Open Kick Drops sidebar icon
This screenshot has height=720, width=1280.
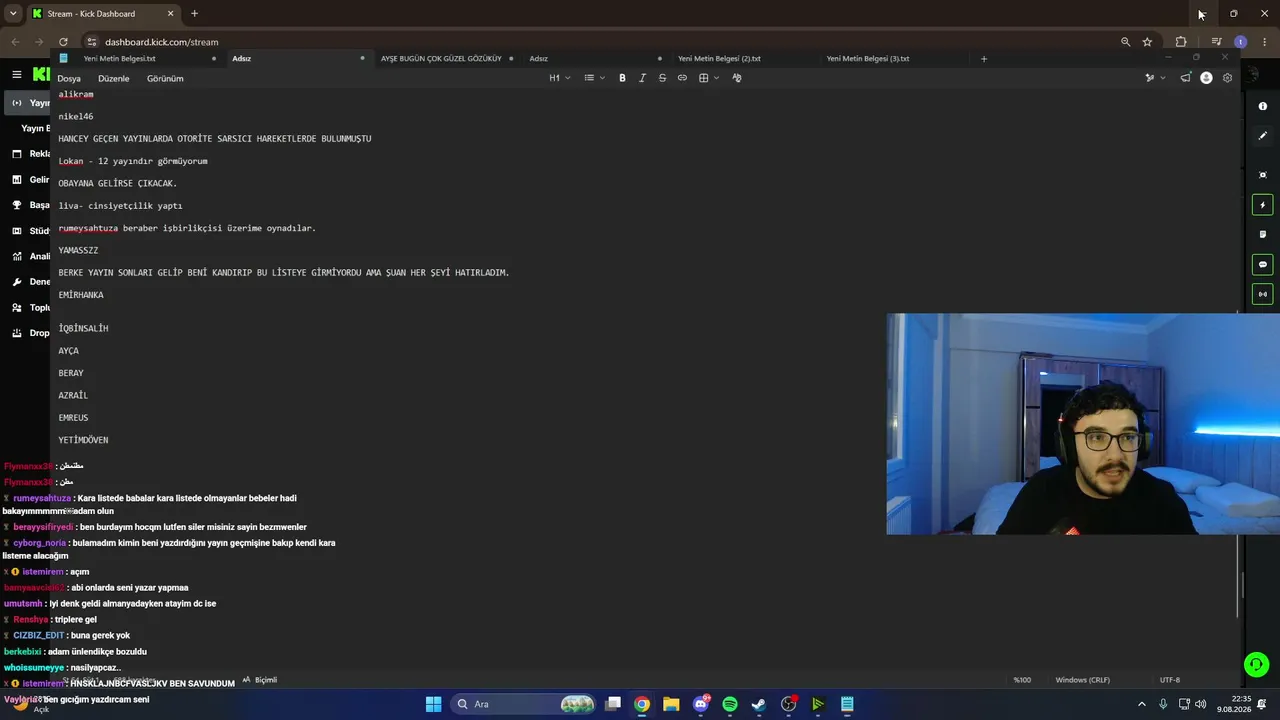[17, 333]
